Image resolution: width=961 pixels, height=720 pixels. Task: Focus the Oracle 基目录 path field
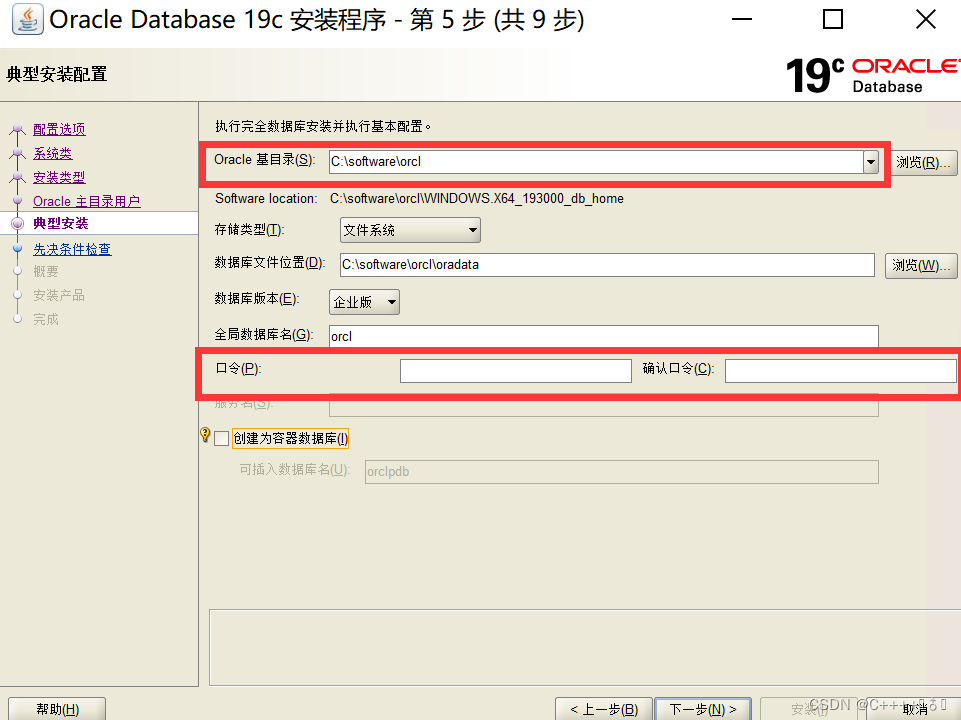coord(596,162)
